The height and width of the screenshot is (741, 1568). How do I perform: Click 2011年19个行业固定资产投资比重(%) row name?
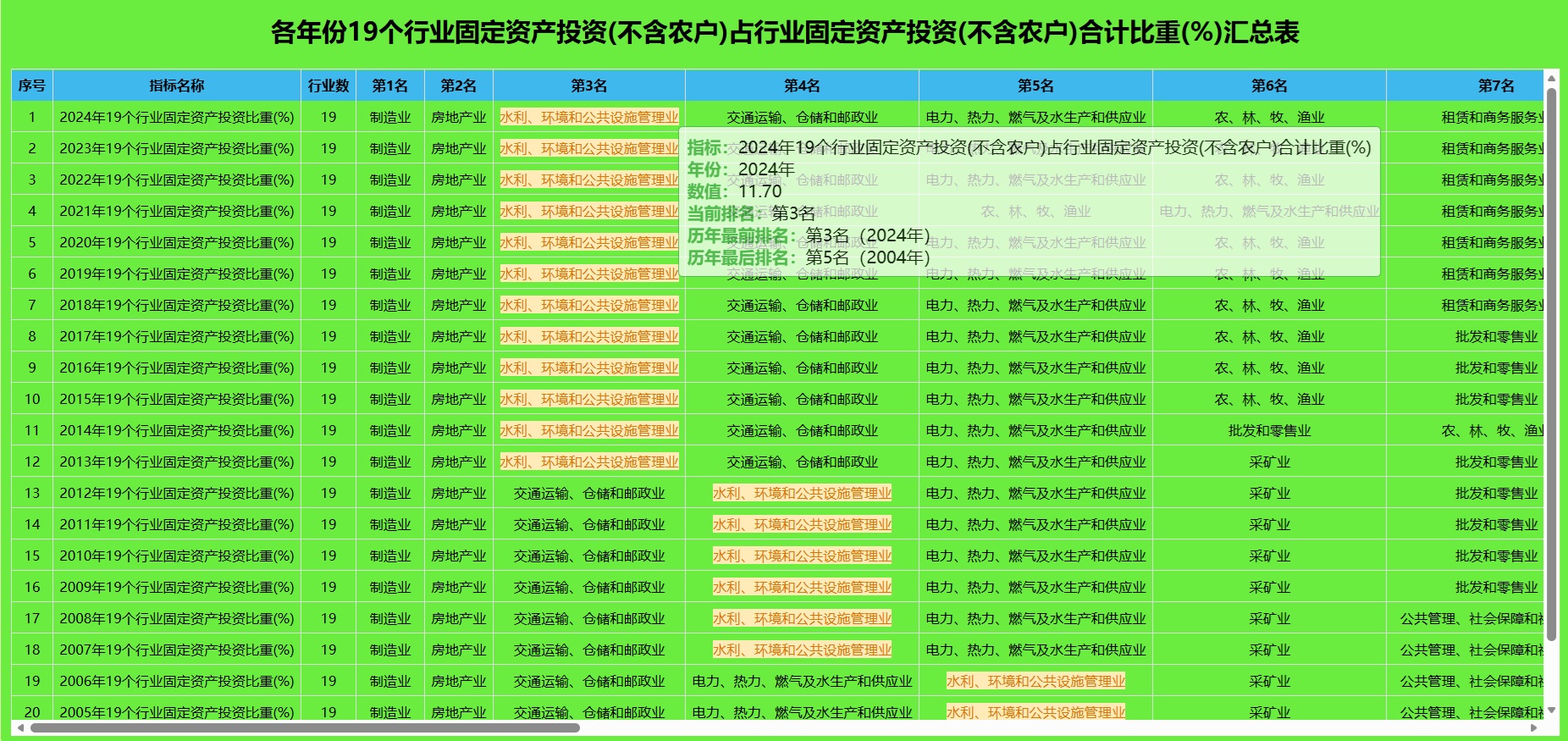(177, 525)
